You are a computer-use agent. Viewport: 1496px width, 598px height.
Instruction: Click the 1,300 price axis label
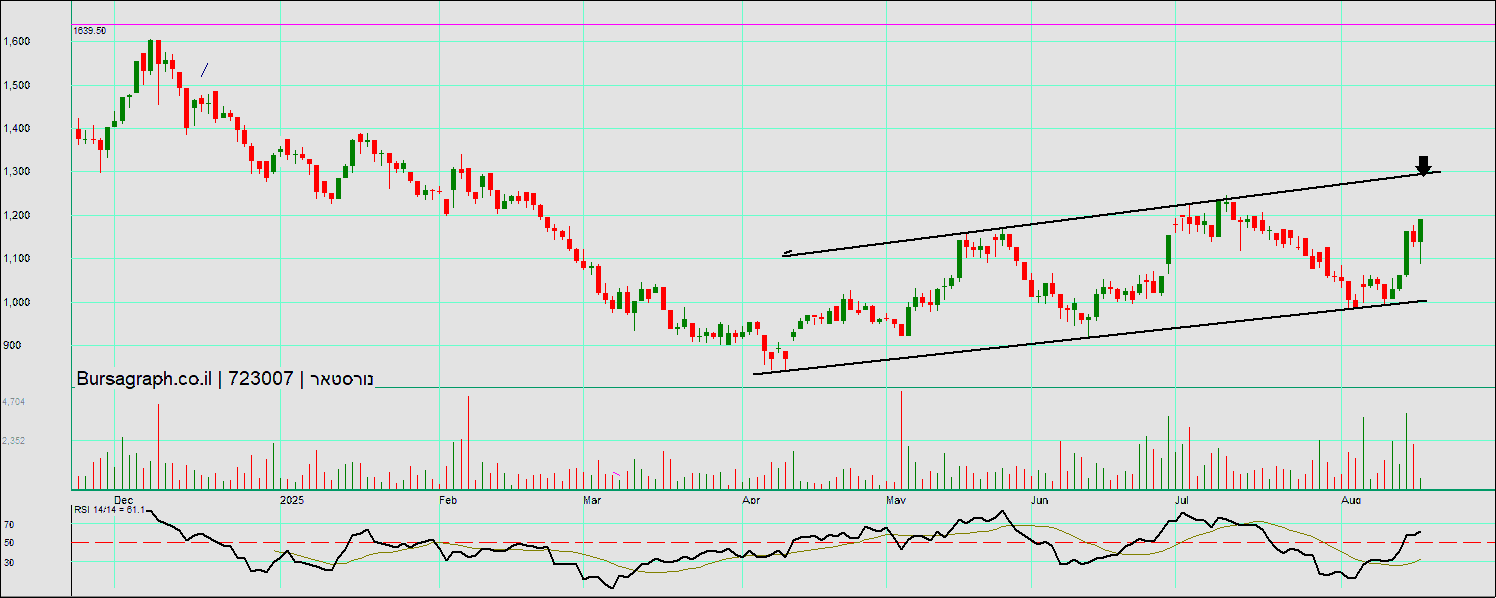16,172
